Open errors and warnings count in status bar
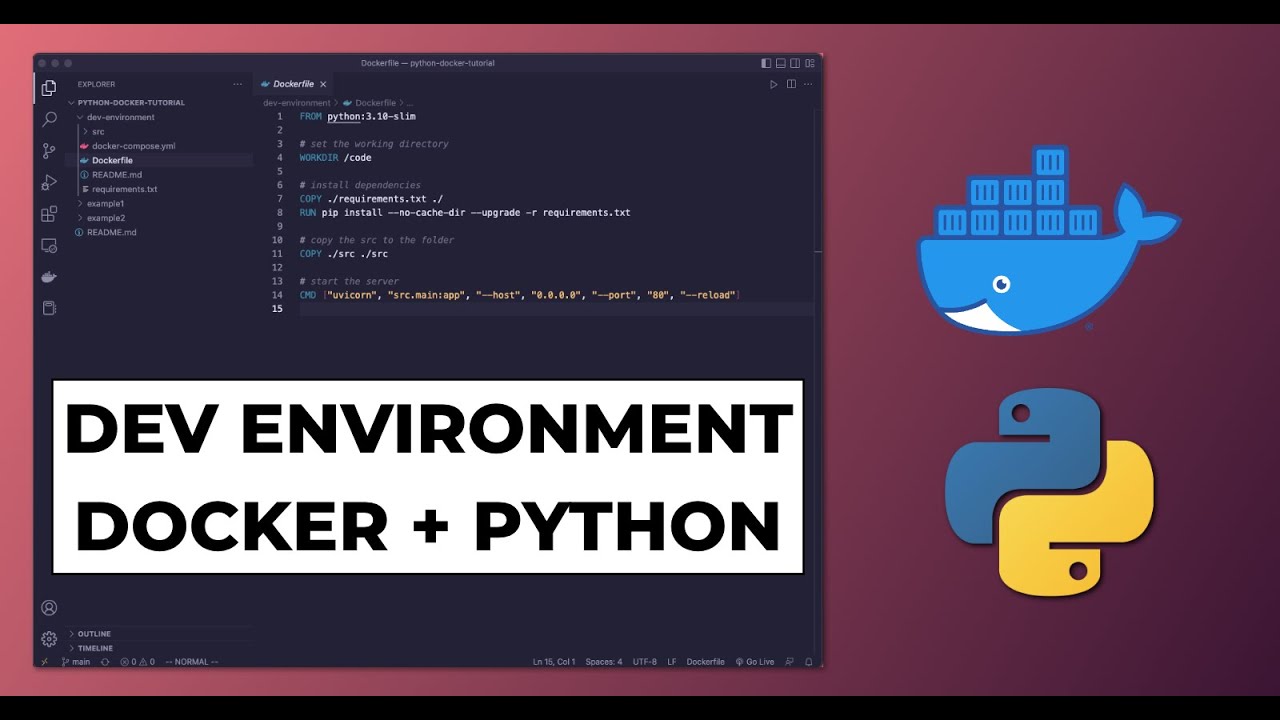Viewport: 1280px width, 720px height. tap(137, 662)
